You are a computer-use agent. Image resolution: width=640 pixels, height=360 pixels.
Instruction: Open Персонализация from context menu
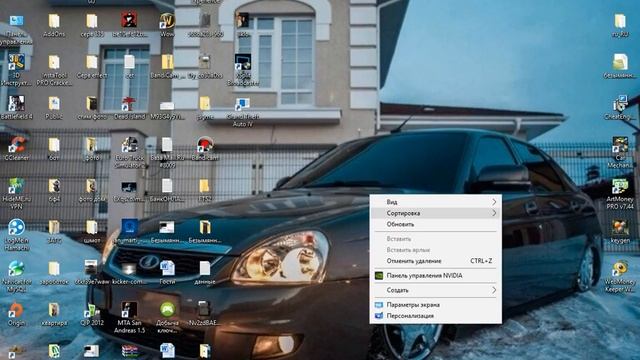[436, 316]
